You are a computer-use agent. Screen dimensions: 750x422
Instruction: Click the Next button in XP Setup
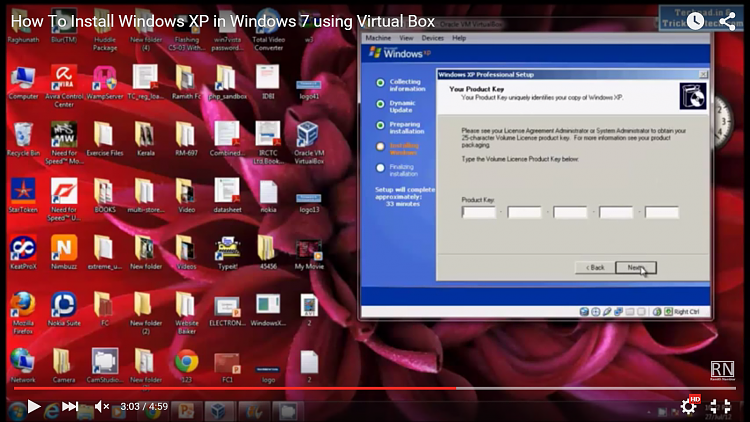pos(636,267)
